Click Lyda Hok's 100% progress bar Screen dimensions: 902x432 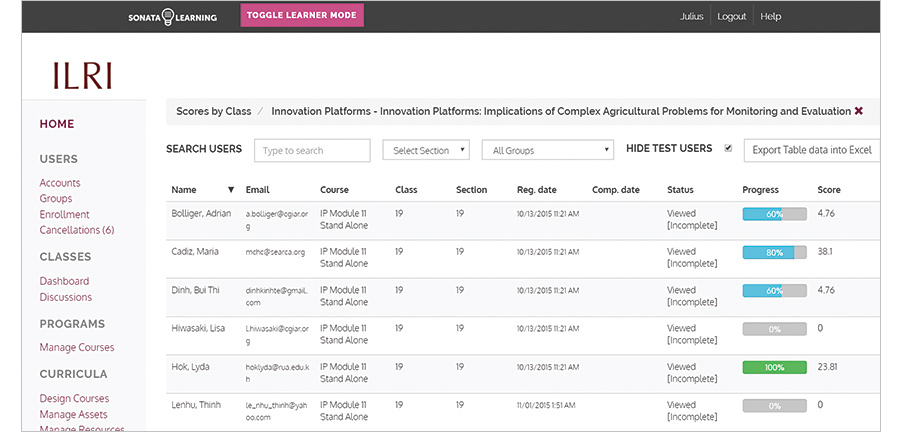774,367
